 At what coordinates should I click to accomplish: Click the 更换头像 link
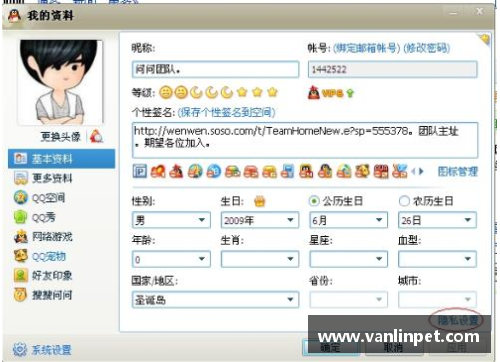[x=60, y=136]
